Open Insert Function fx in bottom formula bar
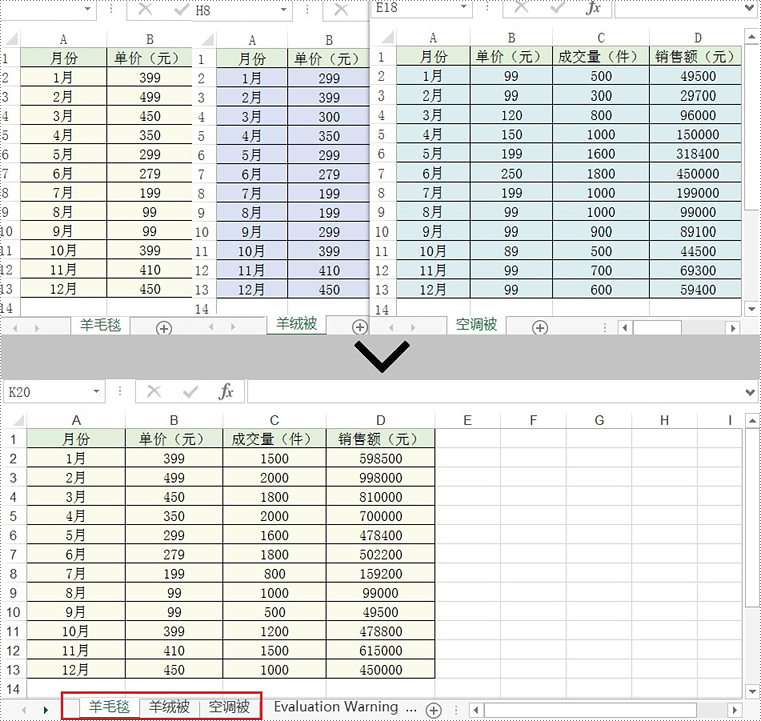Image resolution: width=761 pixels, height=721 pixels. [x=226, y=391]
